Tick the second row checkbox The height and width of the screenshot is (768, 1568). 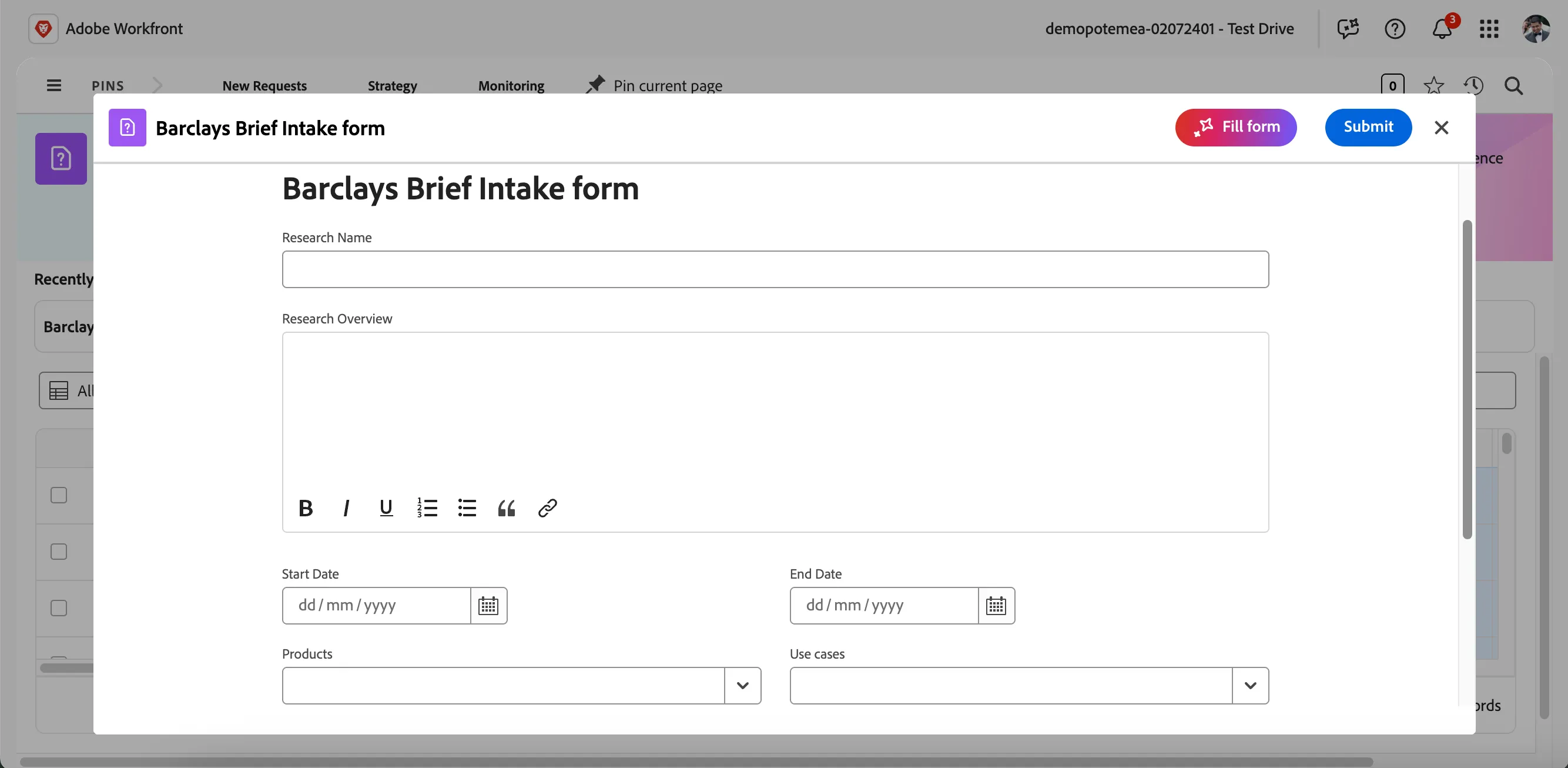(x=58, y=552)
